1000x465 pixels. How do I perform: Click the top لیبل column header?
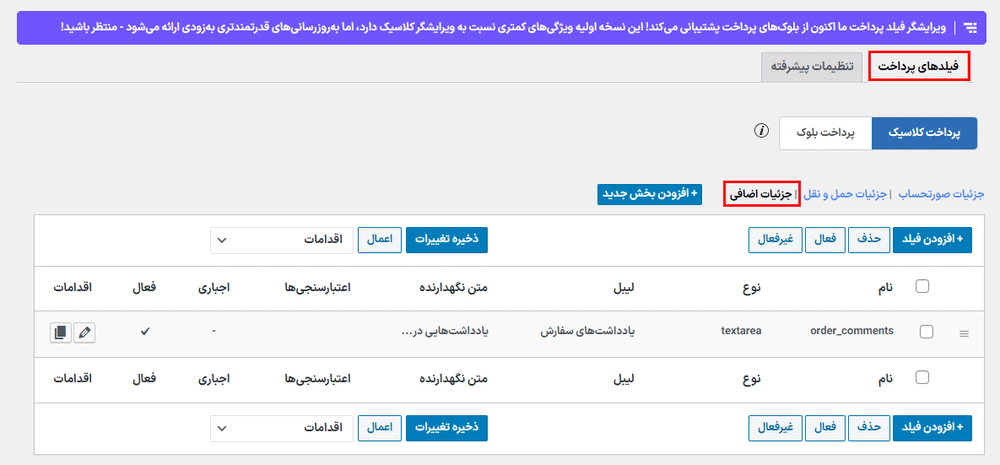coord(626,287)
